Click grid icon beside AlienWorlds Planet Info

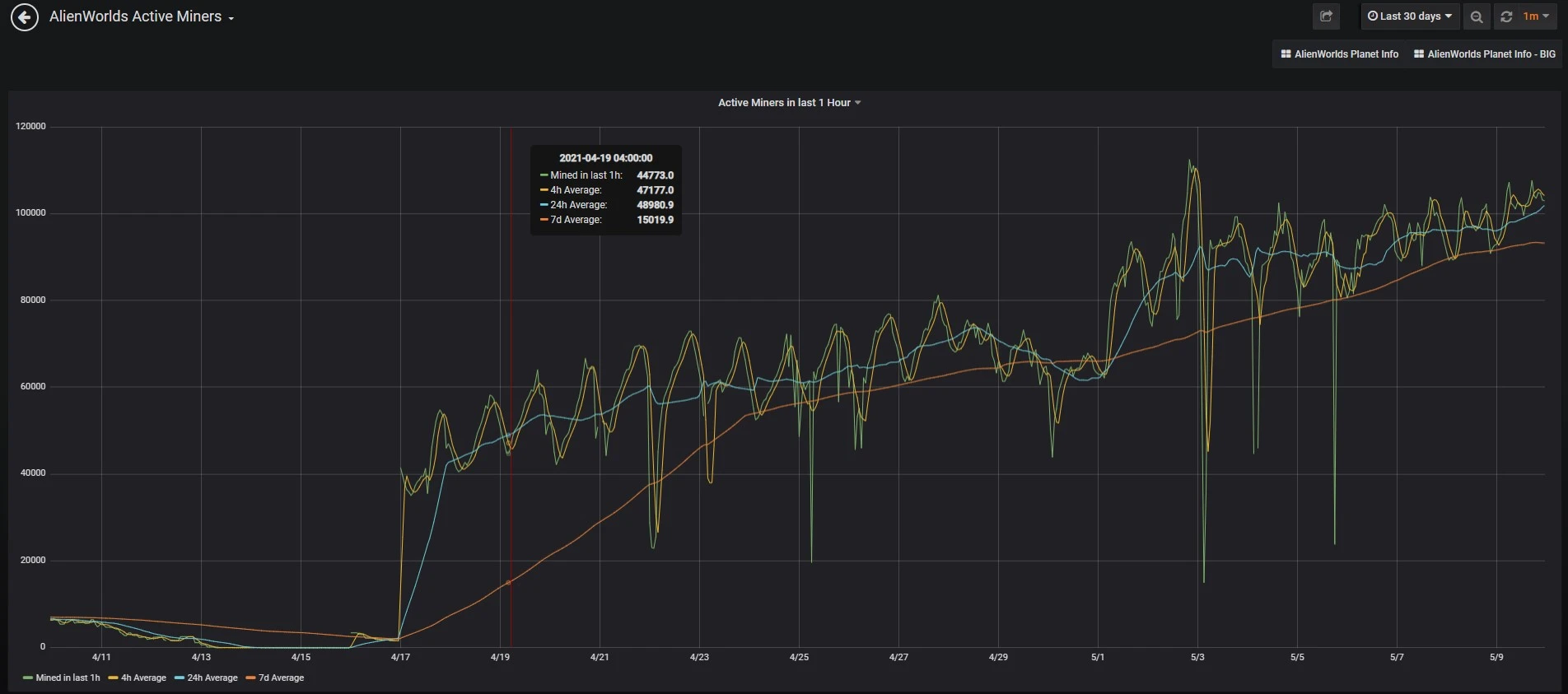click(x=1286, y=54)
